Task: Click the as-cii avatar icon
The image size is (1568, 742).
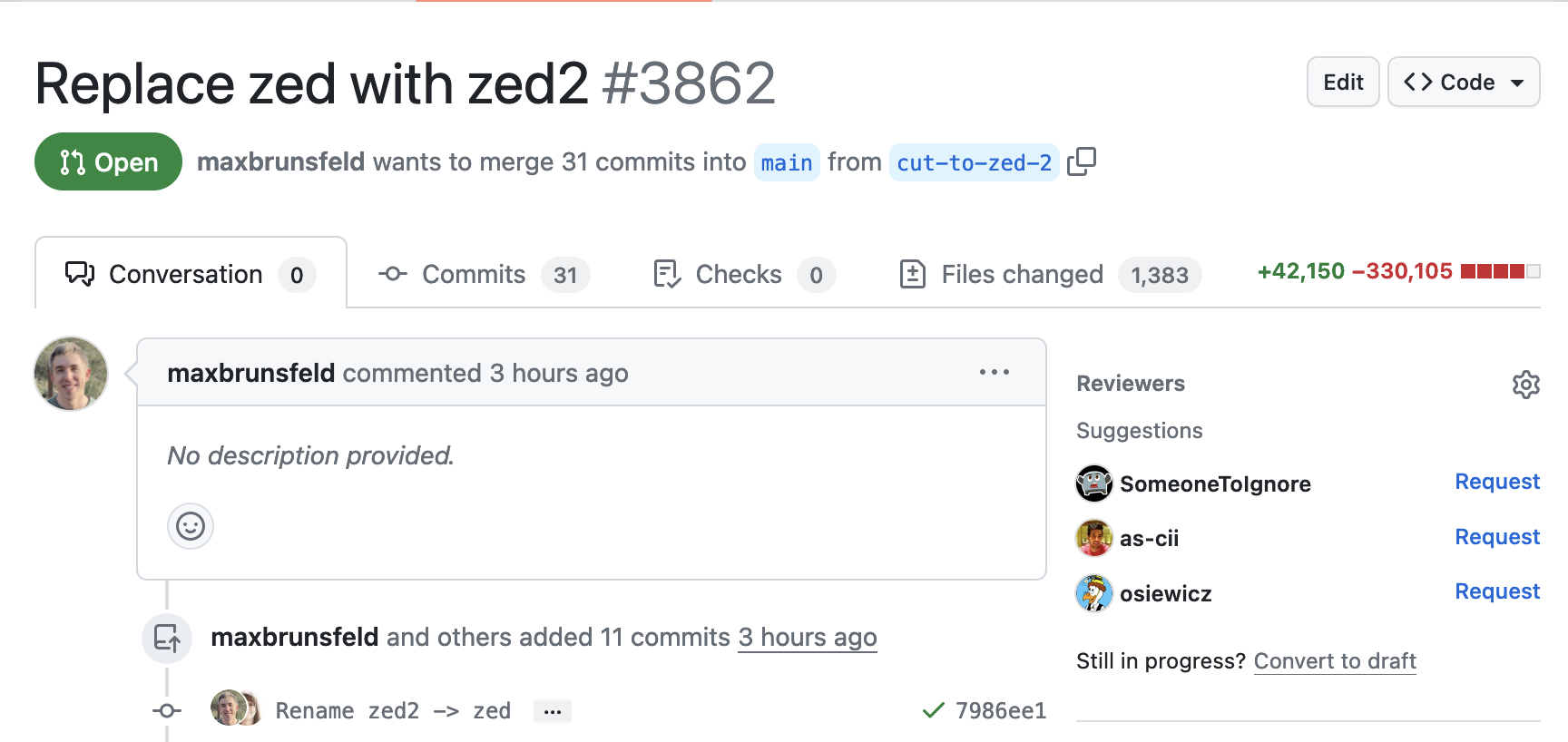Action: click(x=1094, y=538)
